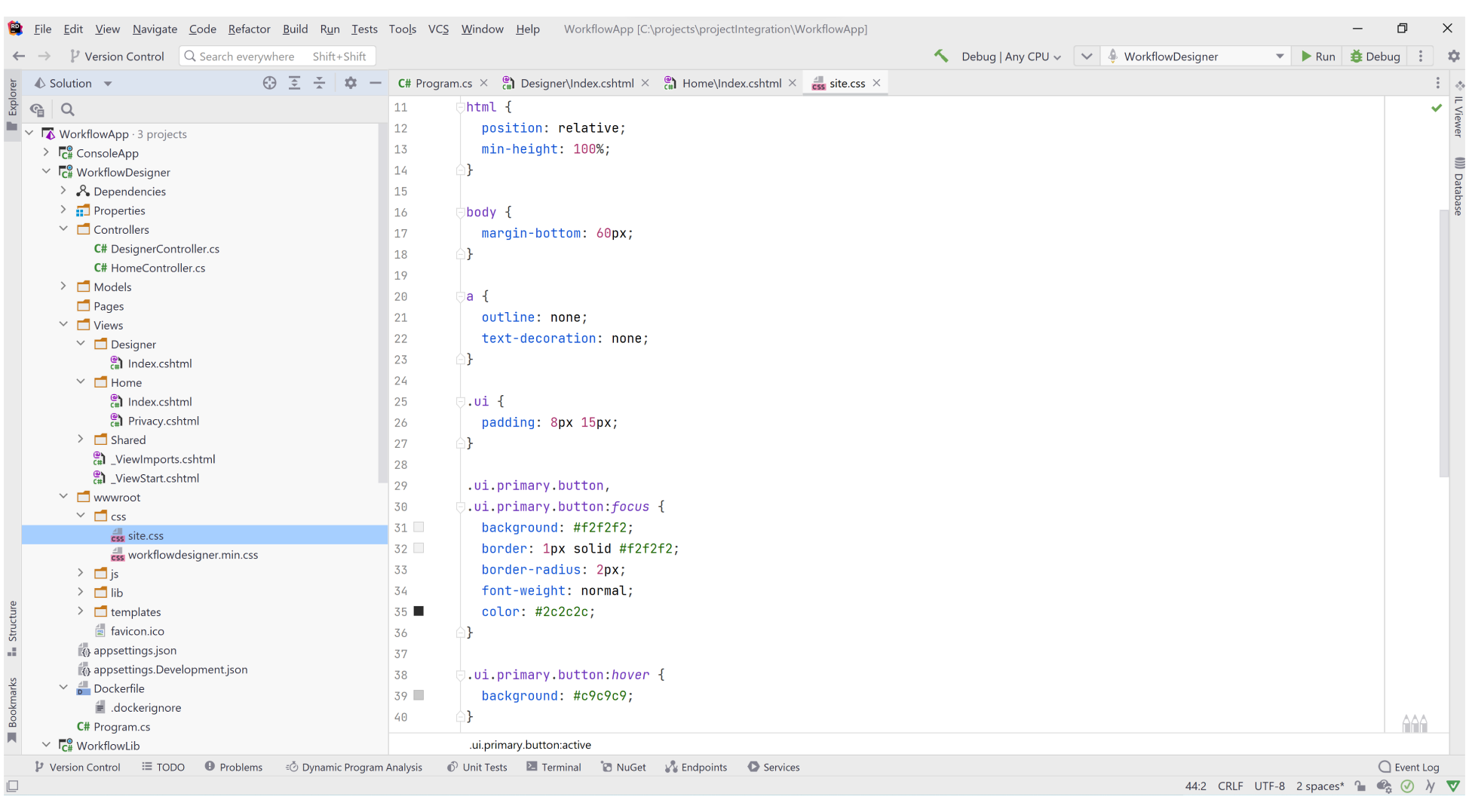
Task: Expand the Models folder
Action: [63, 286]
